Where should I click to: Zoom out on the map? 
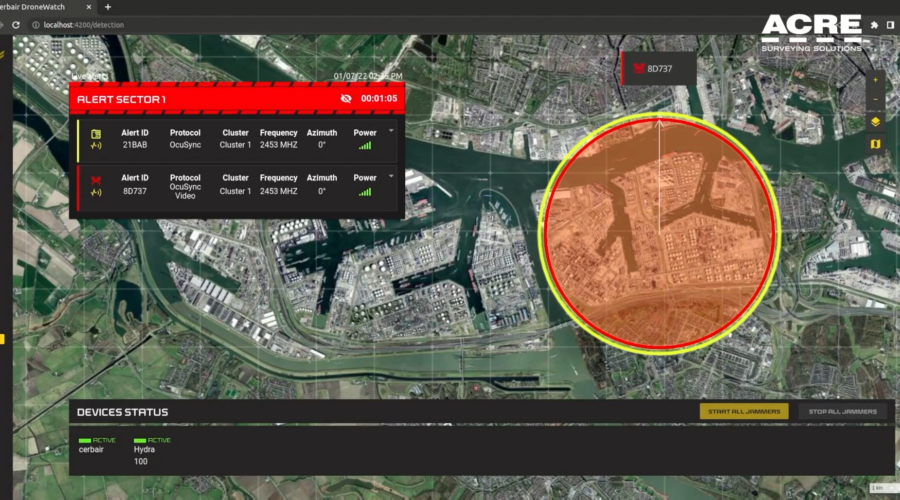(x=875, y=99)
